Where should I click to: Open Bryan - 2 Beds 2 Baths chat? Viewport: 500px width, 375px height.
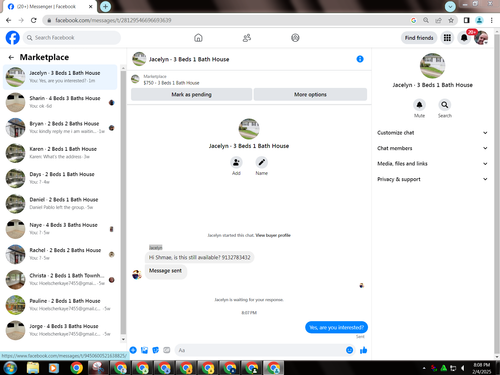60,127
